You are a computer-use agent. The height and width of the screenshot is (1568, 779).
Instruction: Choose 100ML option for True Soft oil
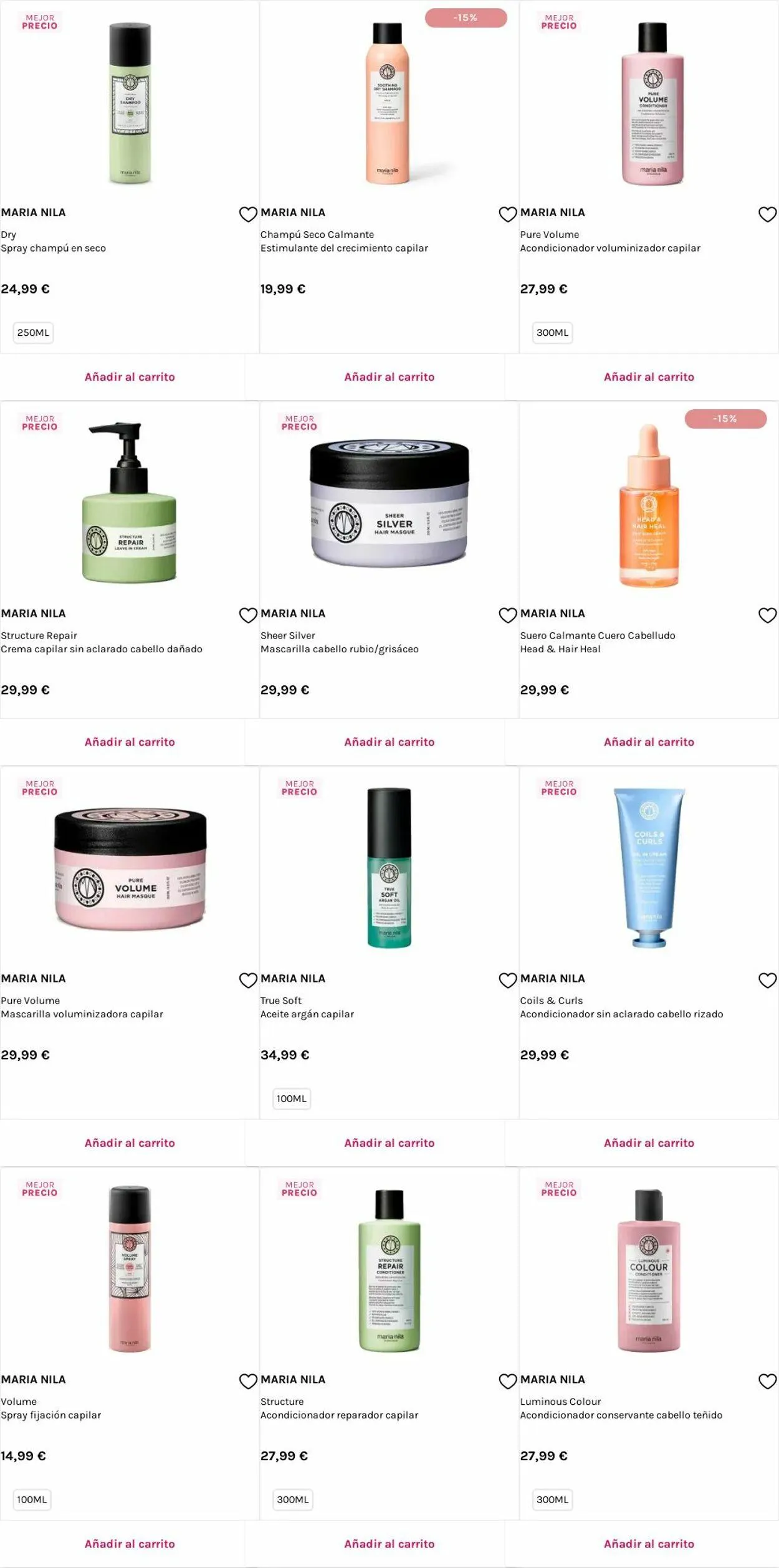point(292,1098)
